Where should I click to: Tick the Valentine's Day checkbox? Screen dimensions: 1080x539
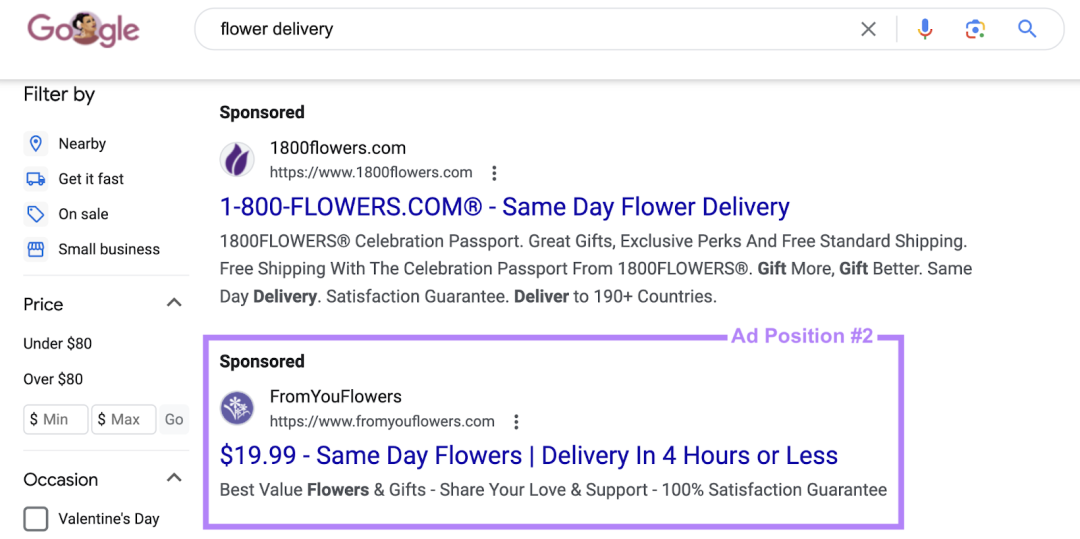click(36, 519)
